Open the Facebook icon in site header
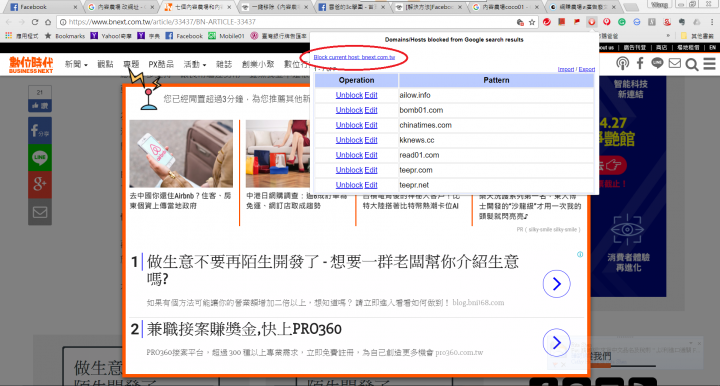This screenshot has height=386, width=720. point(640,63)
